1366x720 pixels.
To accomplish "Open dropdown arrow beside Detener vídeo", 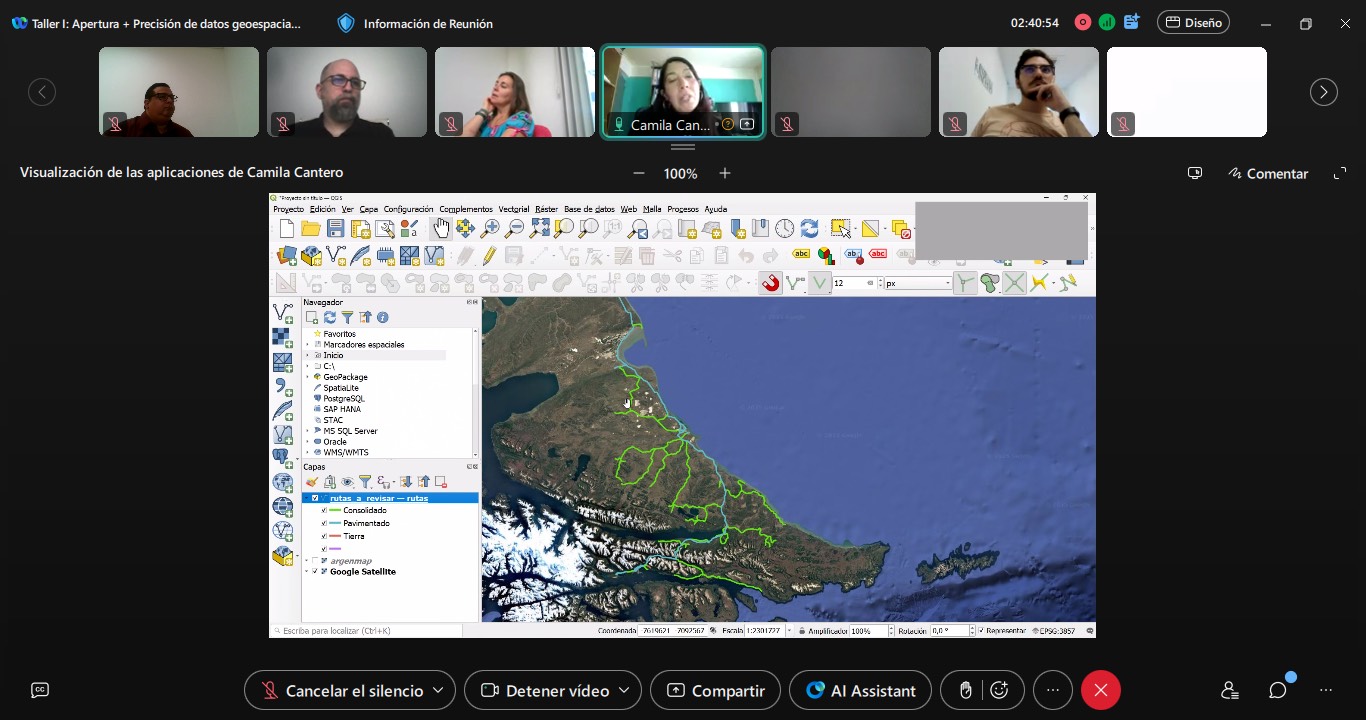I will 624,690.
